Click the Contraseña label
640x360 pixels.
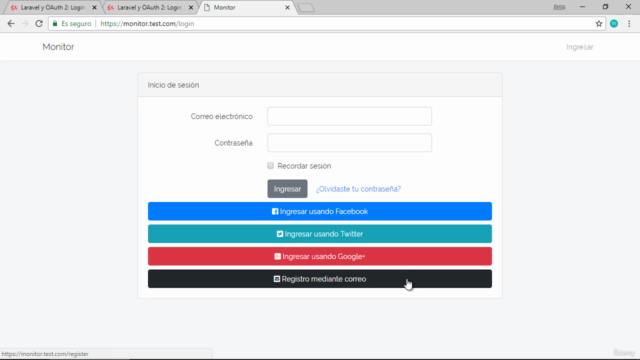(233, 143)
